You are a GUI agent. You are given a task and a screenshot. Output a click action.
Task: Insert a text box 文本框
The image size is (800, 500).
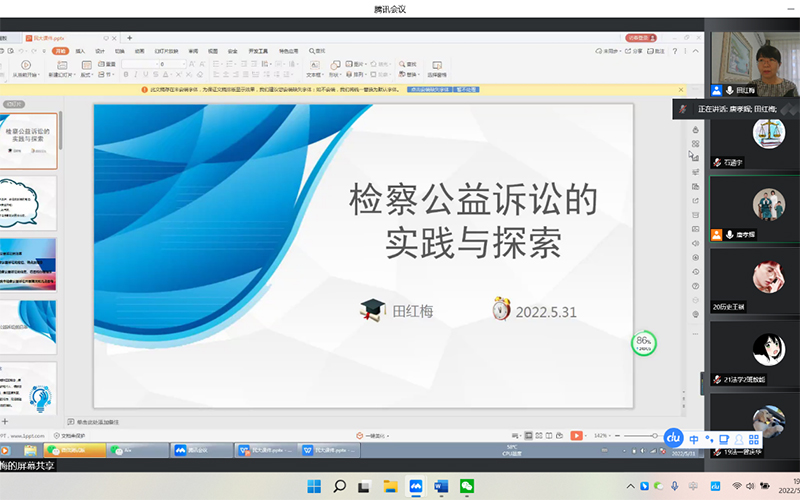point(314,69)
